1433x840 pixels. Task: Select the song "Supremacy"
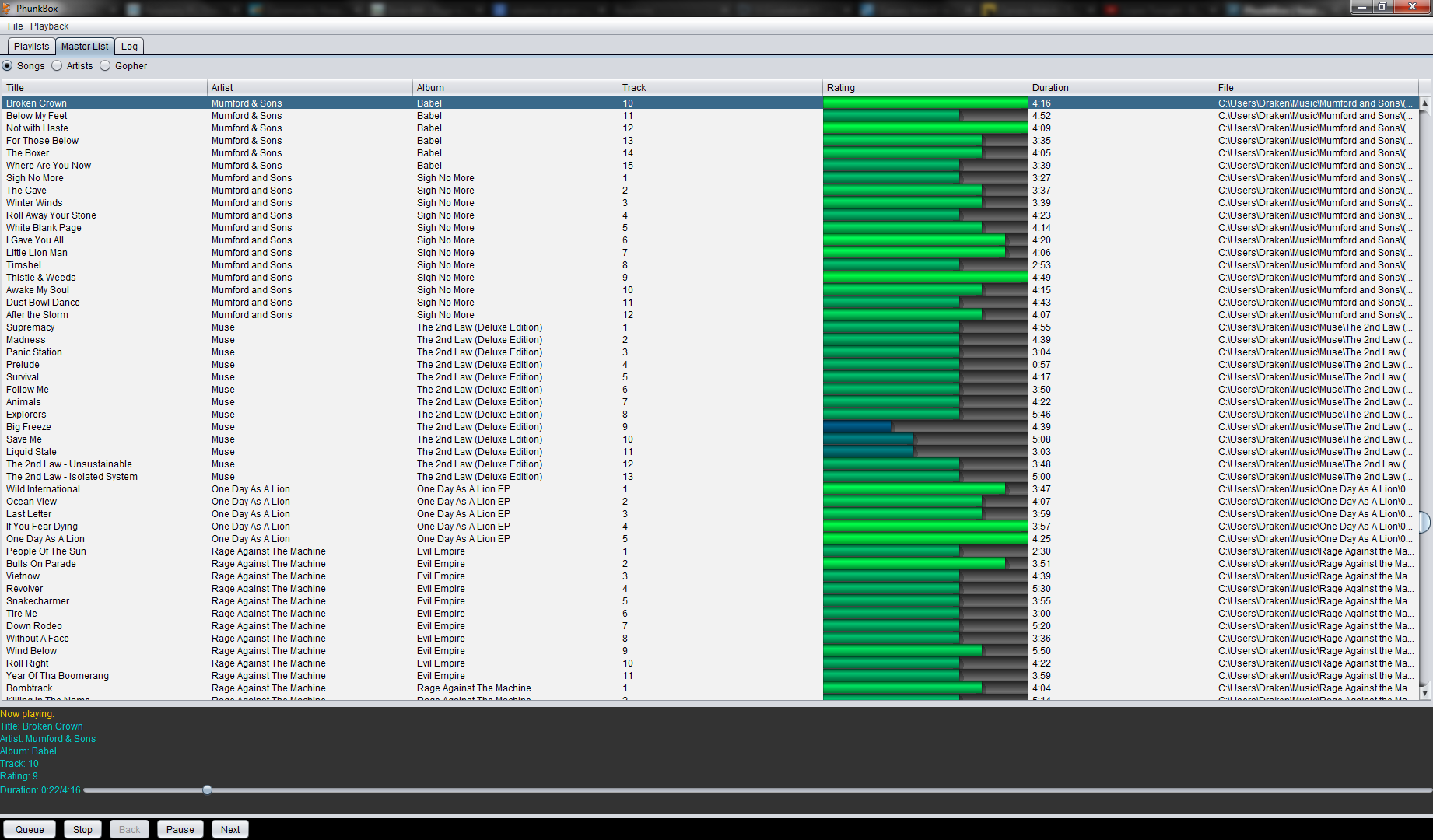[x=30, y=327]
